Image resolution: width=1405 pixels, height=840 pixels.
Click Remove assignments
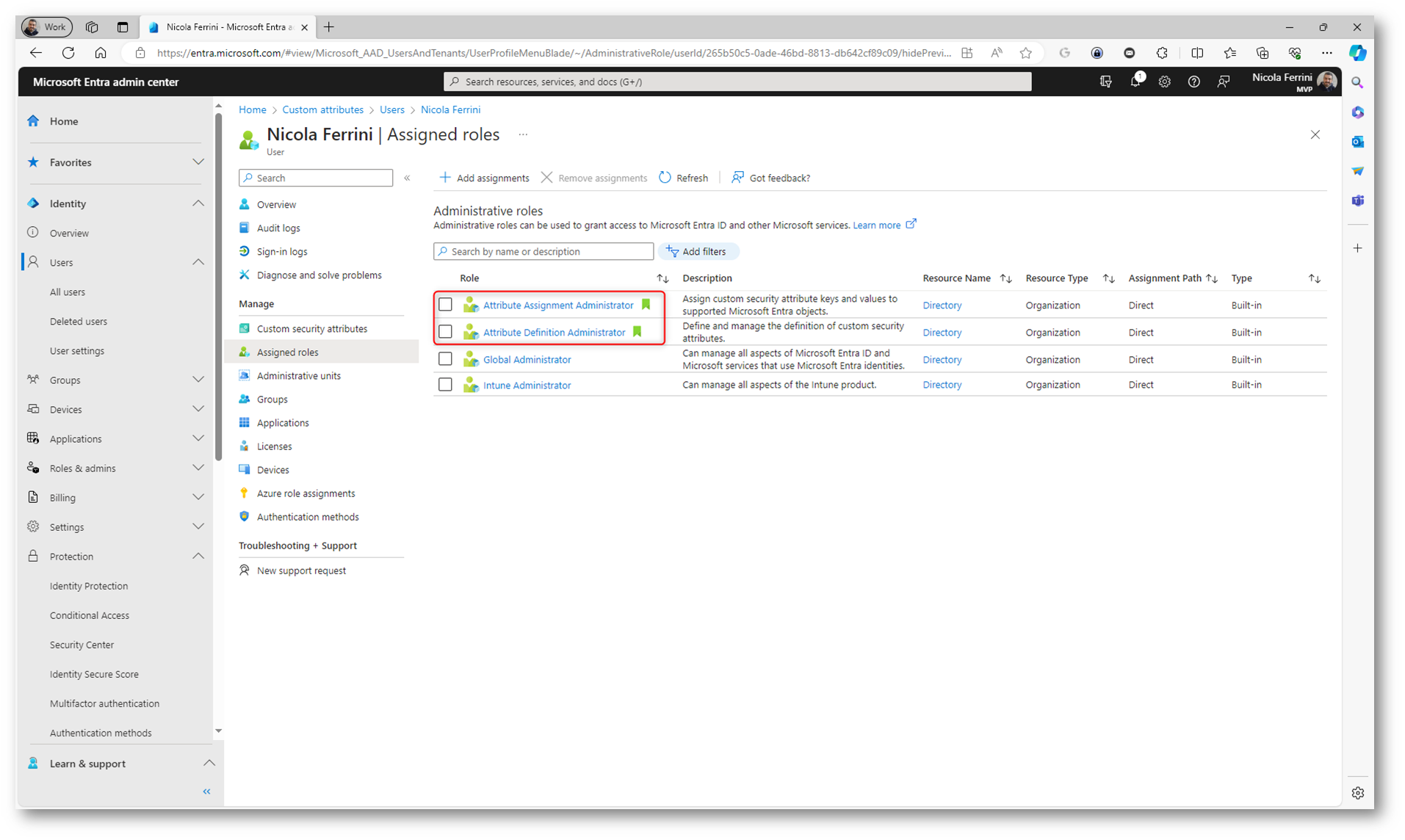click(594, 178)
